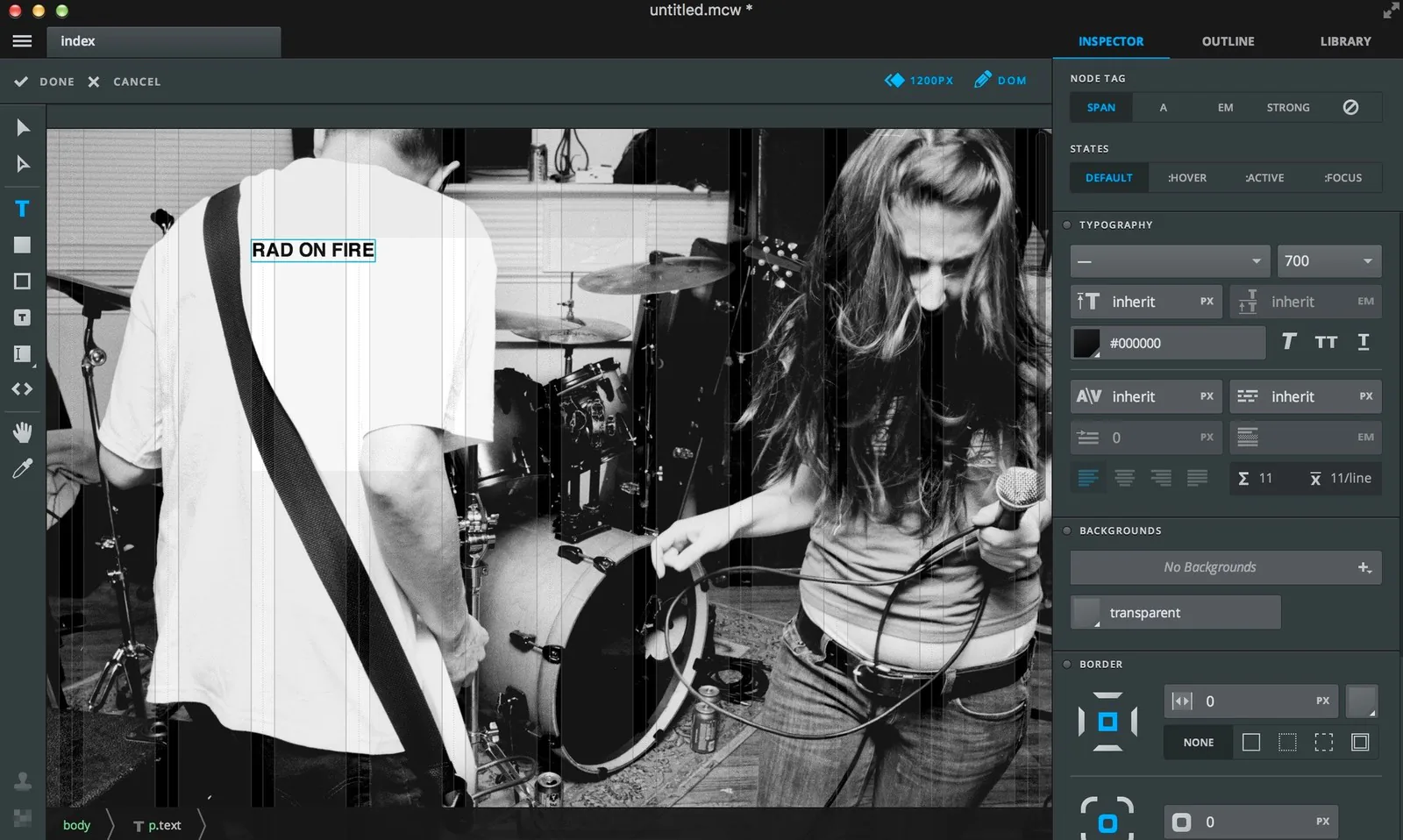This screenshot has width=1403, height=840.
Task: Open the font family dropdown
Action: pos(1170,261)
